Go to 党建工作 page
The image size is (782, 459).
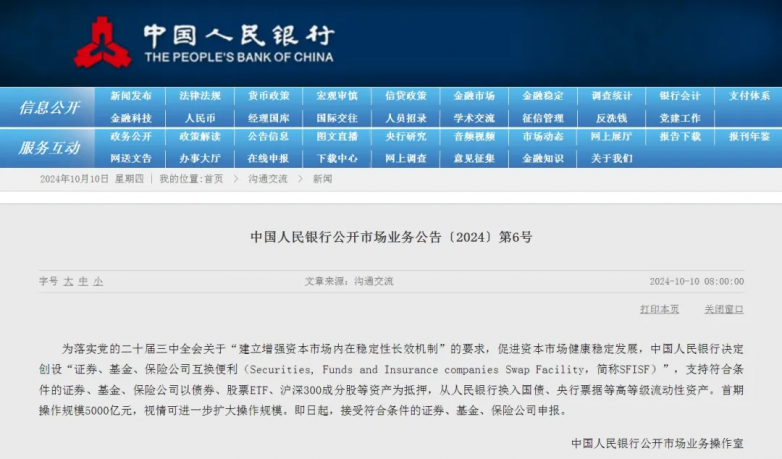(680, 118)
